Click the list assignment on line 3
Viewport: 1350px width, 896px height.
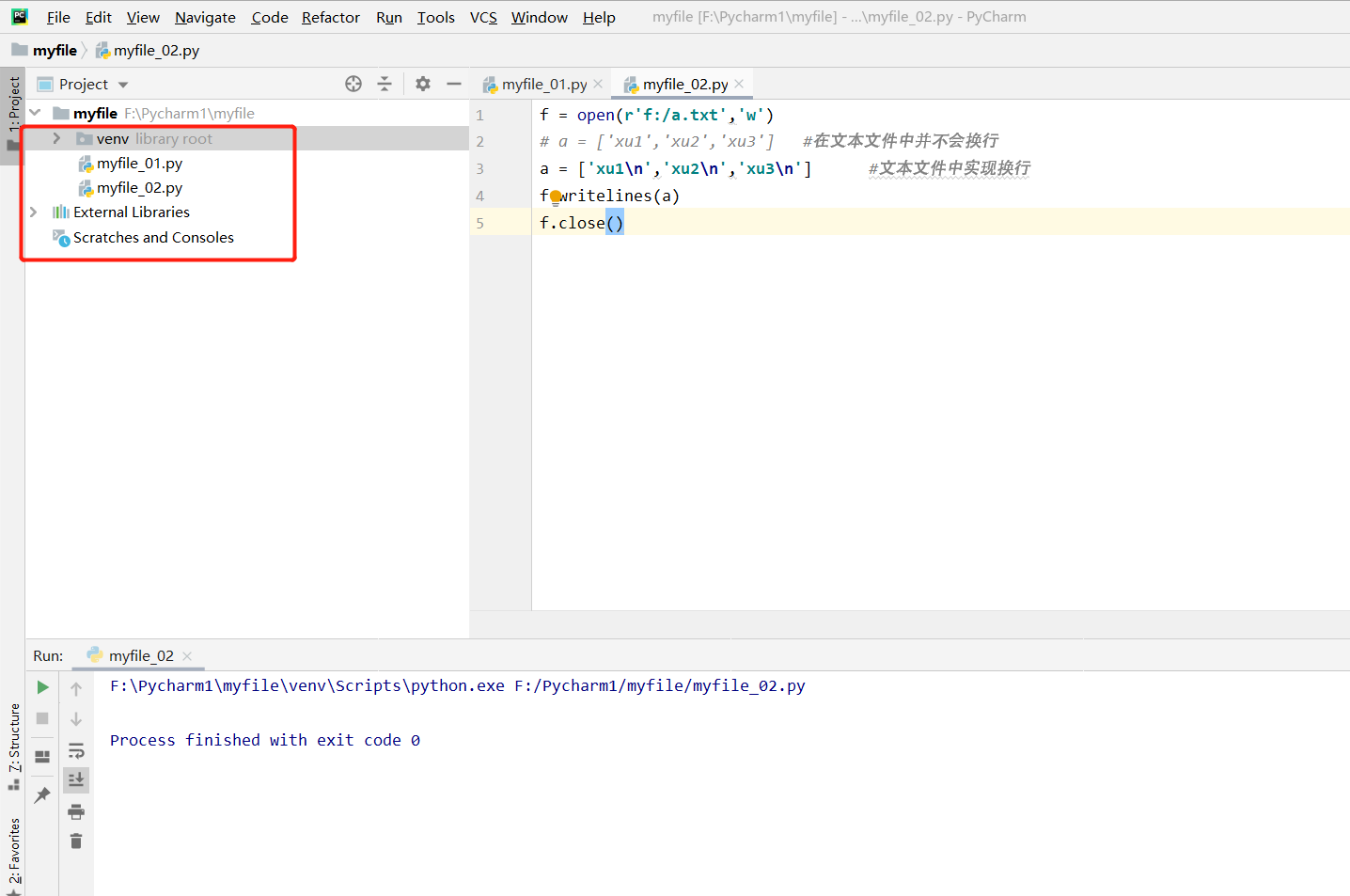pyautogui.click(x=675, y=168)
